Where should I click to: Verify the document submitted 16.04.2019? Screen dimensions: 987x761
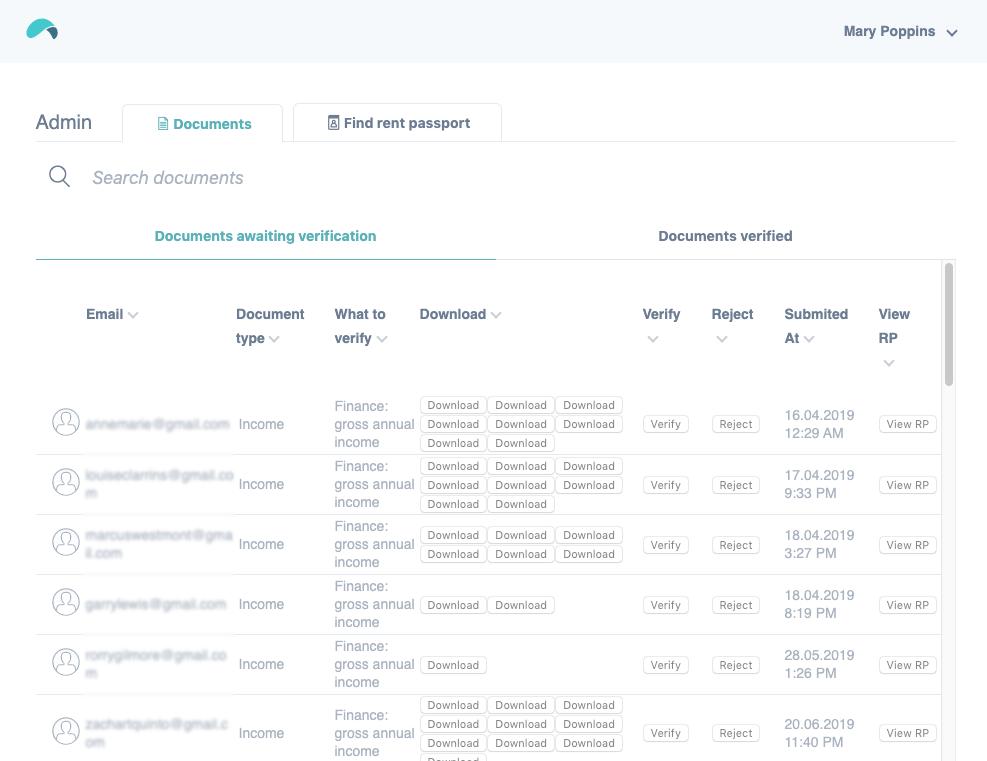tap(665, 424)
